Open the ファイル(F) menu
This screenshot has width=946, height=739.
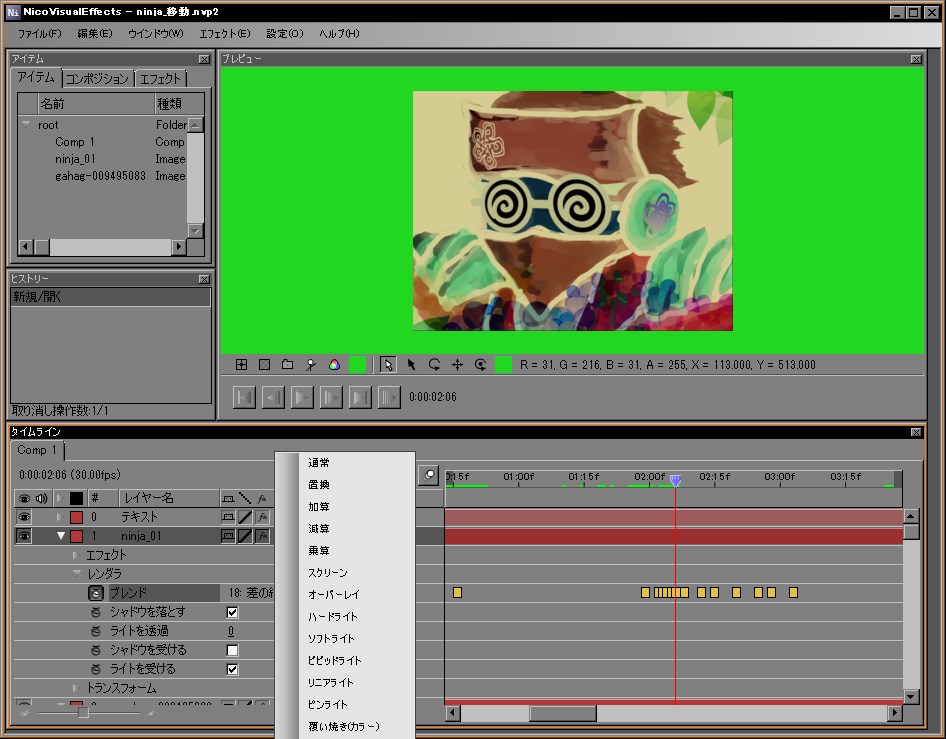click(40, 34)
